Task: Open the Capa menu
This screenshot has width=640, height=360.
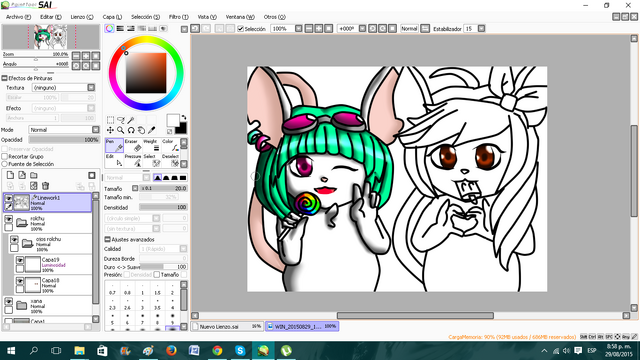Action: click(x=112, y=17)
